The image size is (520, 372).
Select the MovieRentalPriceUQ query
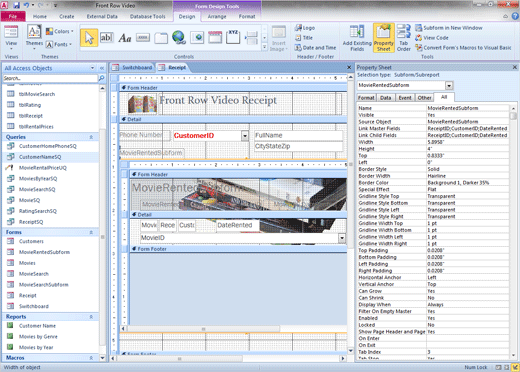click(x=50, y=168)
